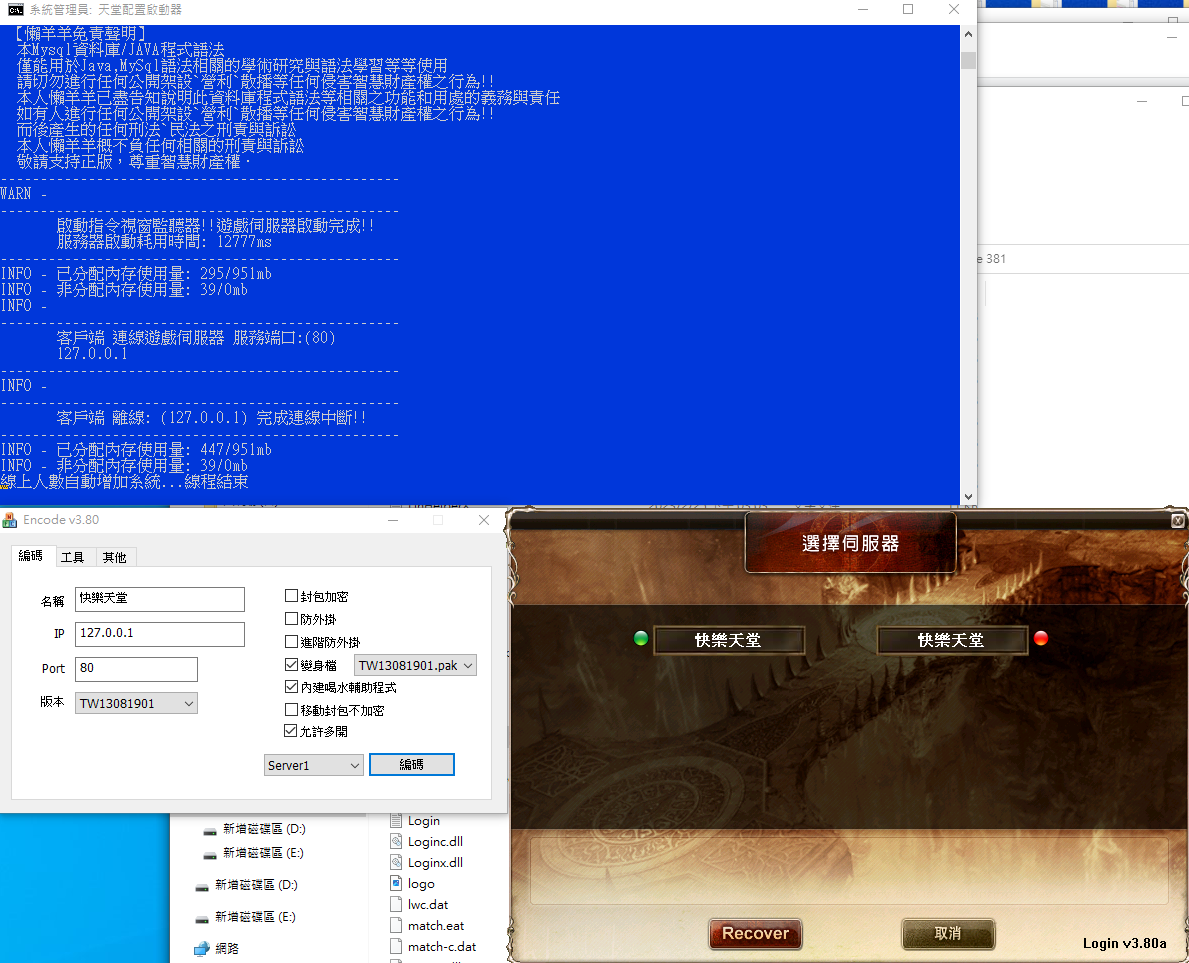Click the 線上人數自動增加系統...線程結束 console line
The width and height of the screenshot is (1189, 963).
(124, 482)
